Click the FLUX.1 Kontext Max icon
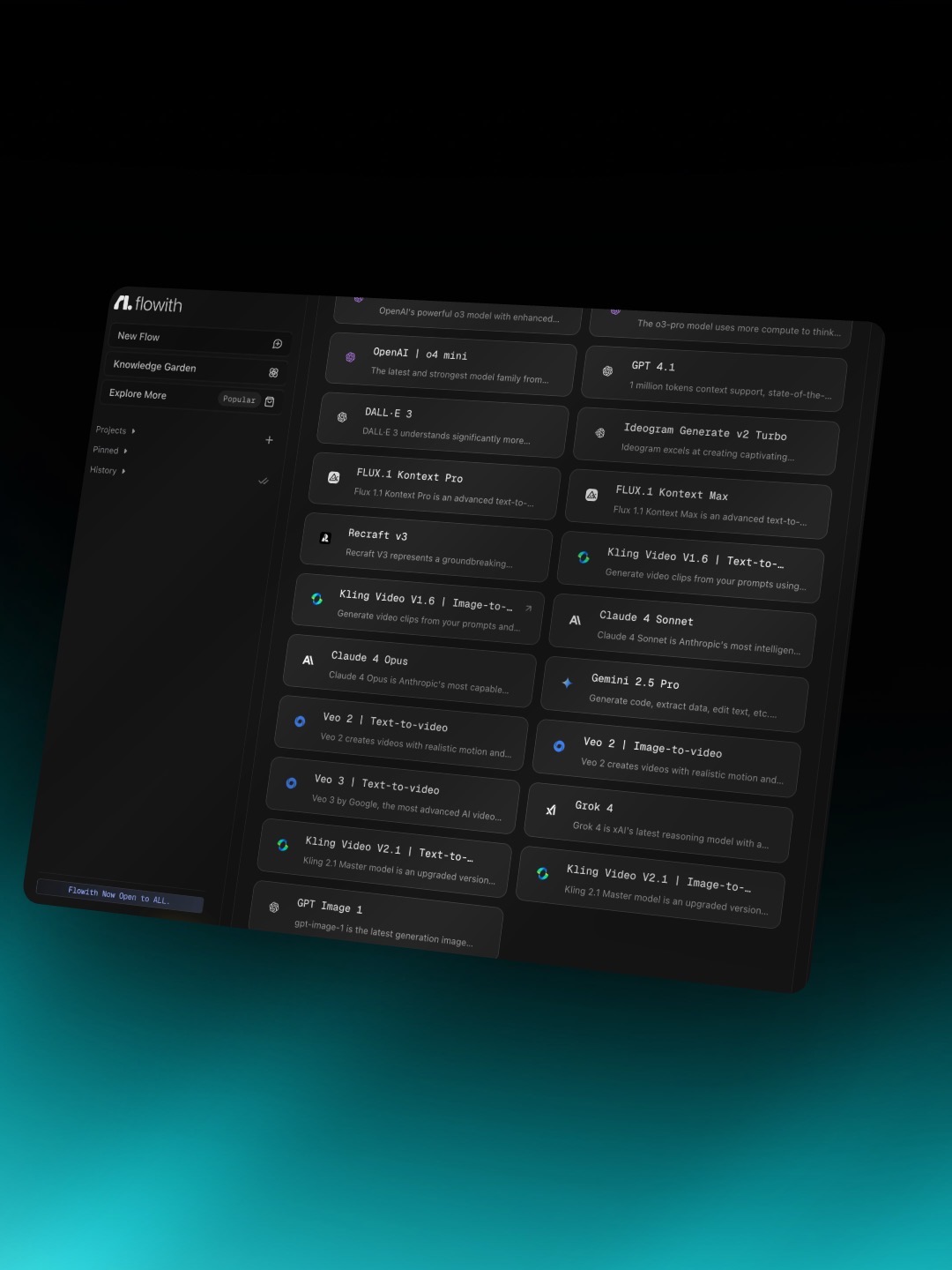The height and width of the screenshot is (1270, 952). point(591,495)
